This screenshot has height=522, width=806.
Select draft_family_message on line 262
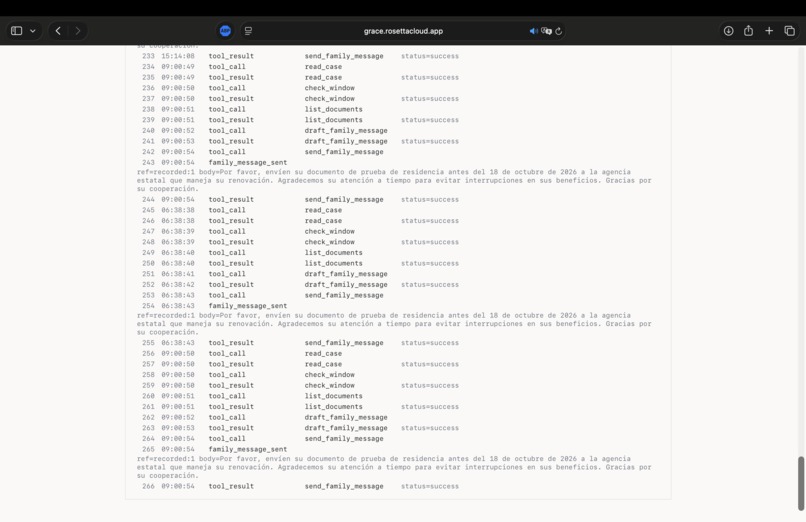coord(346,417)
